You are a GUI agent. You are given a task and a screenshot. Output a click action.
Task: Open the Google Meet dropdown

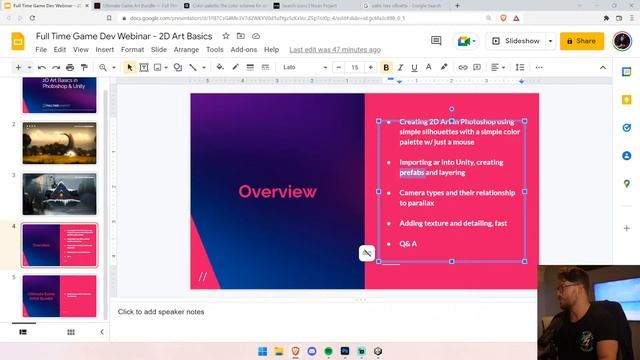[x=467, y=41]
